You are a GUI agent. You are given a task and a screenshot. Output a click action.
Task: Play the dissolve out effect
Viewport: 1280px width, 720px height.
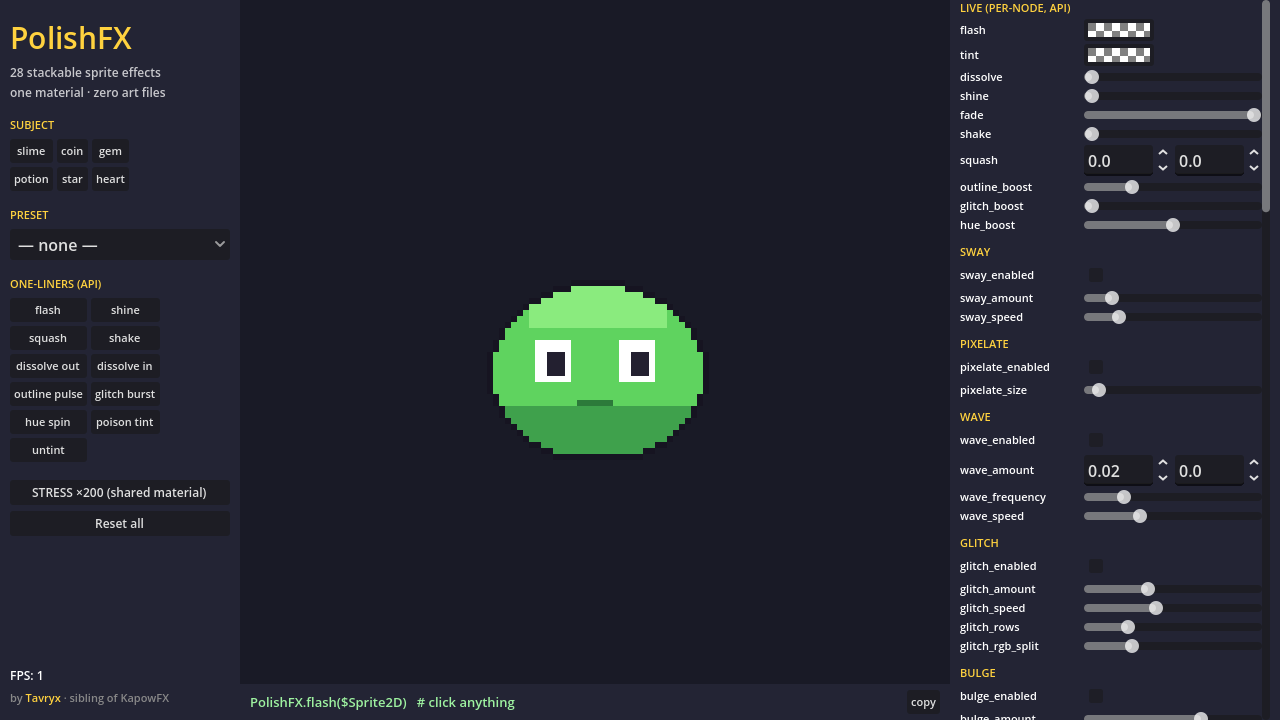pos(48,366)
